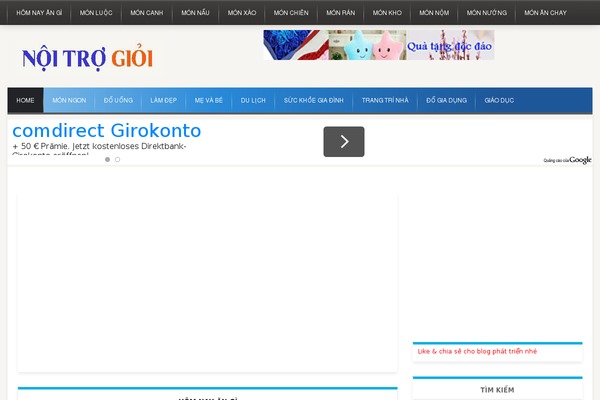Open TRANG TRÍ NHÀ tab
The width and height of the screenshot is (600, 400).
coord(385,100)
